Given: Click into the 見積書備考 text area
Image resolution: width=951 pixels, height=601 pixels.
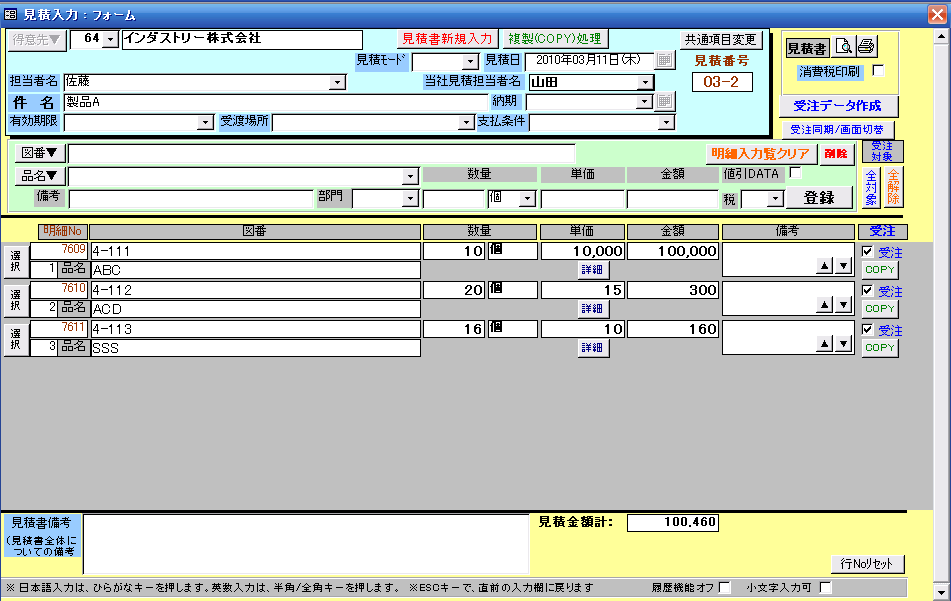Looking at the screenshot, I should 306,544.
